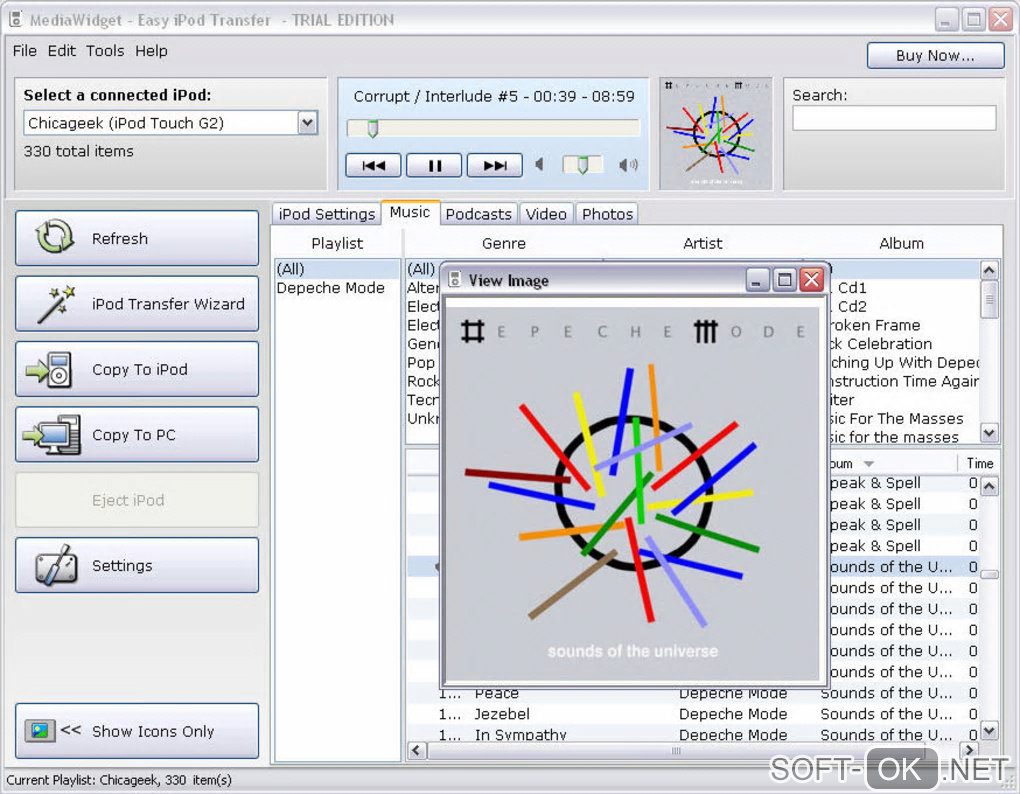Click the loud volume speaker icon
Screen dimensions: 1020x794
628,165
